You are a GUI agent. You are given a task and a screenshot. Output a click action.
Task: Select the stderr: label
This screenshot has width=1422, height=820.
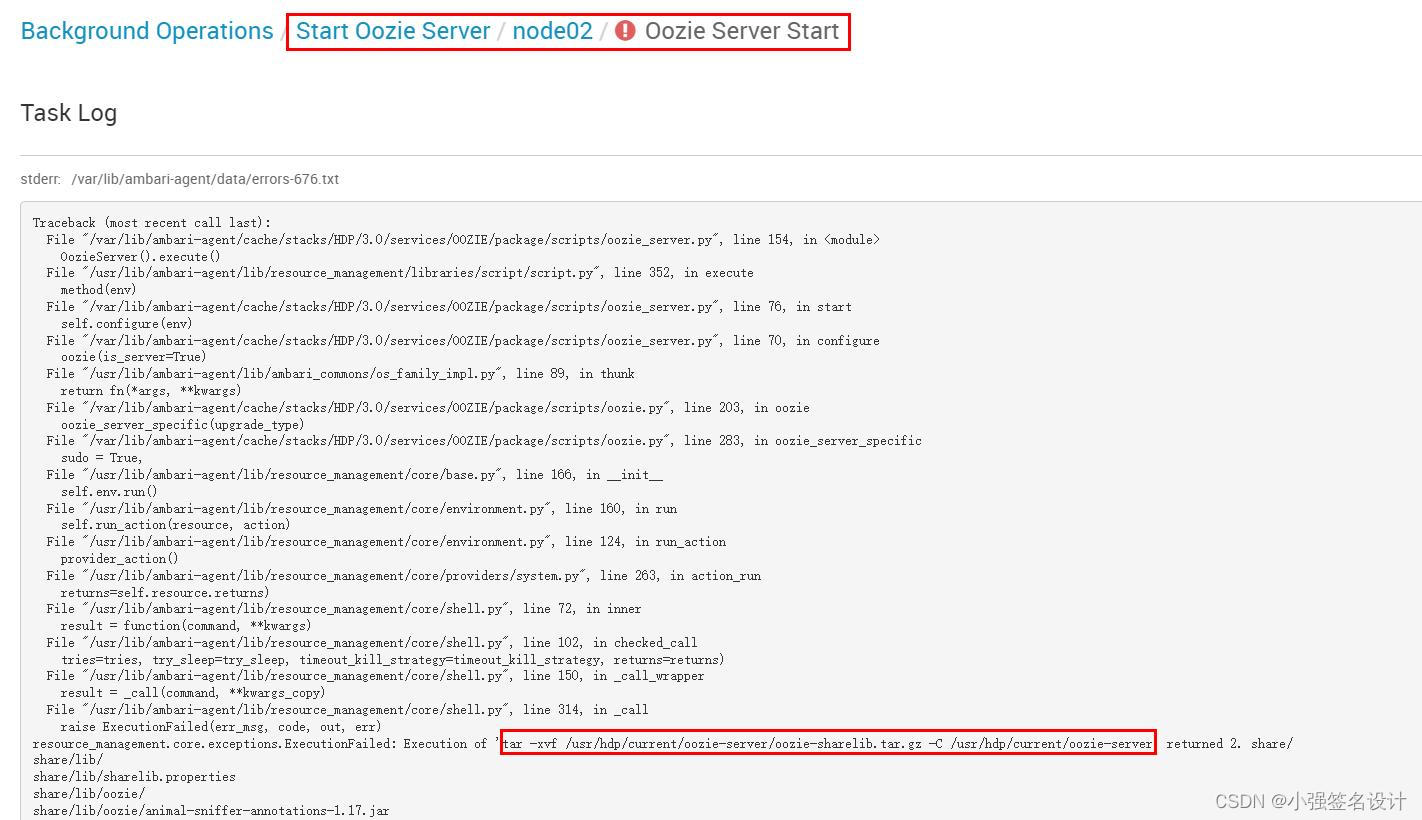point(41,179)
